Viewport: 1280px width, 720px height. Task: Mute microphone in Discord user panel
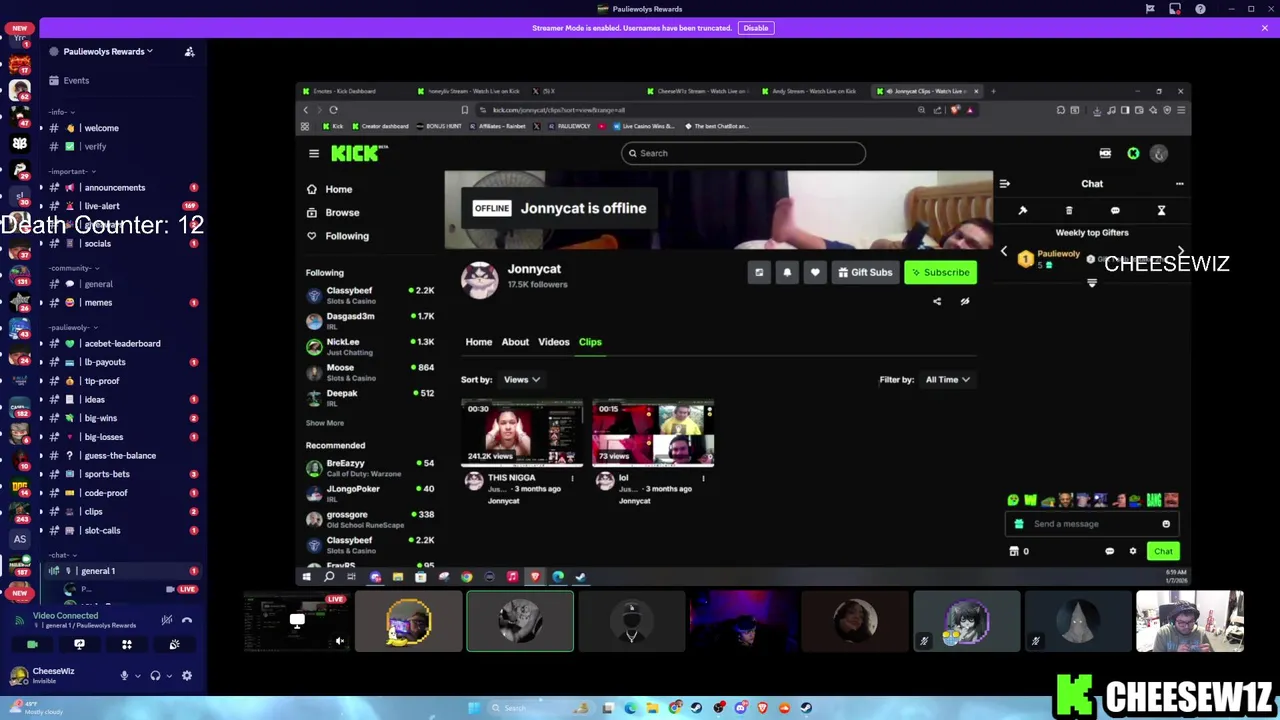pos(124,676)
